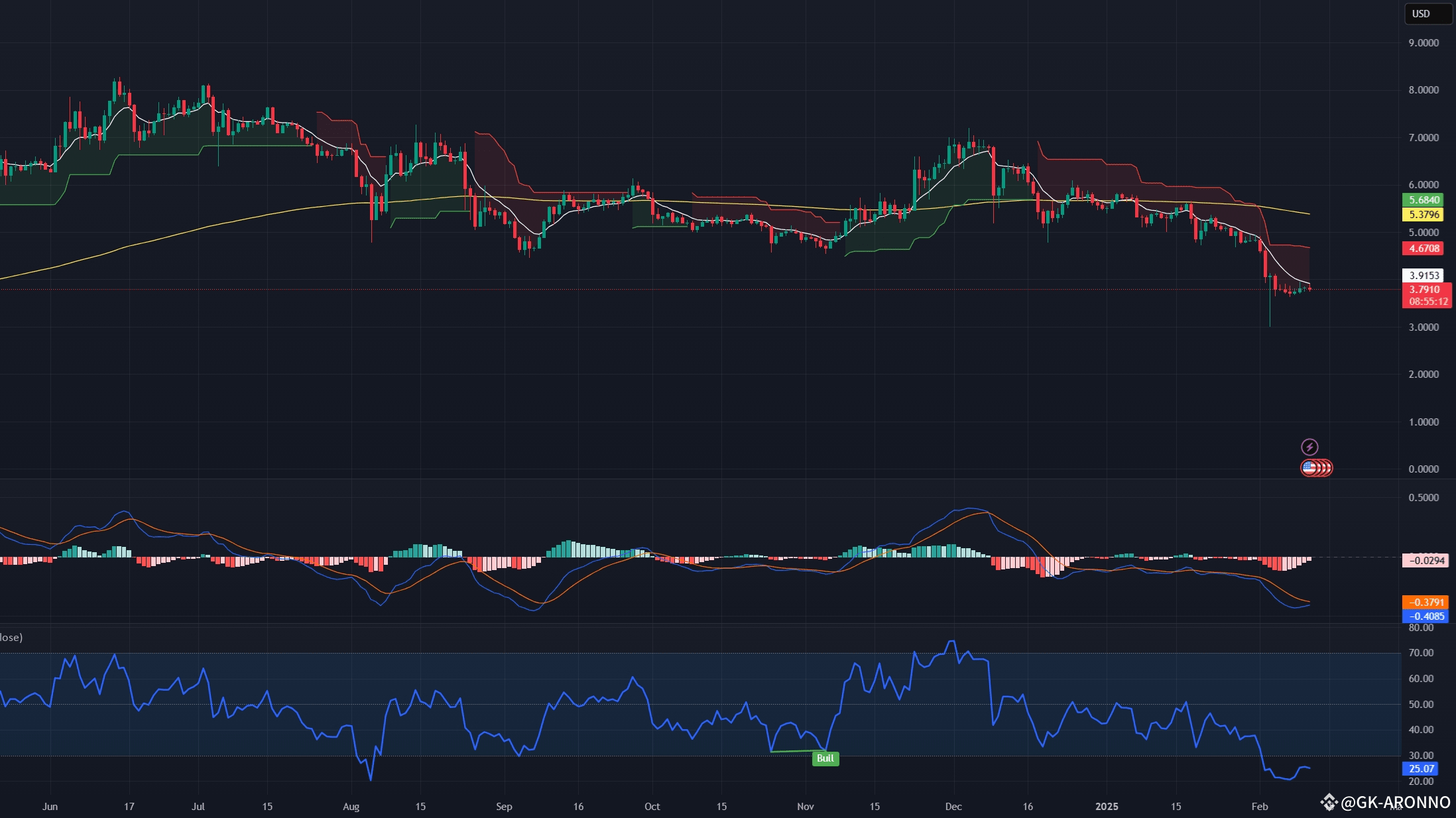Click the USD unit selector in the top-right corner
The height and width of the screenshot is (818, 1456).
click(x=1427, y=13)
